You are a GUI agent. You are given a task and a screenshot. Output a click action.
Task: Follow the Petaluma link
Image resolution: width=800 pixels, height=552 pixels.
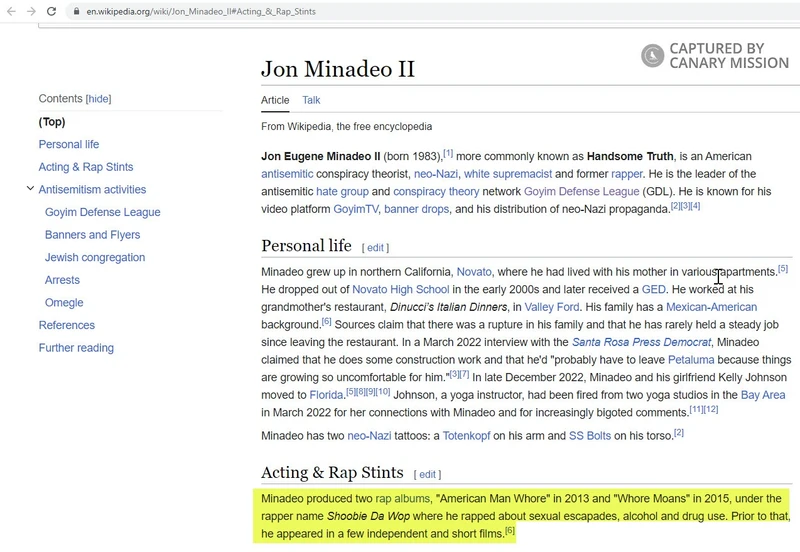click(x=691, y=360)
